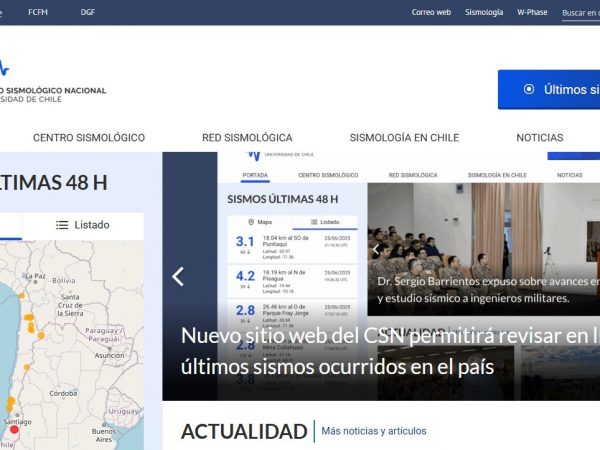Click the Últimos sismos blue button
This screenshot has height=450, width=600.
(549, 90)
